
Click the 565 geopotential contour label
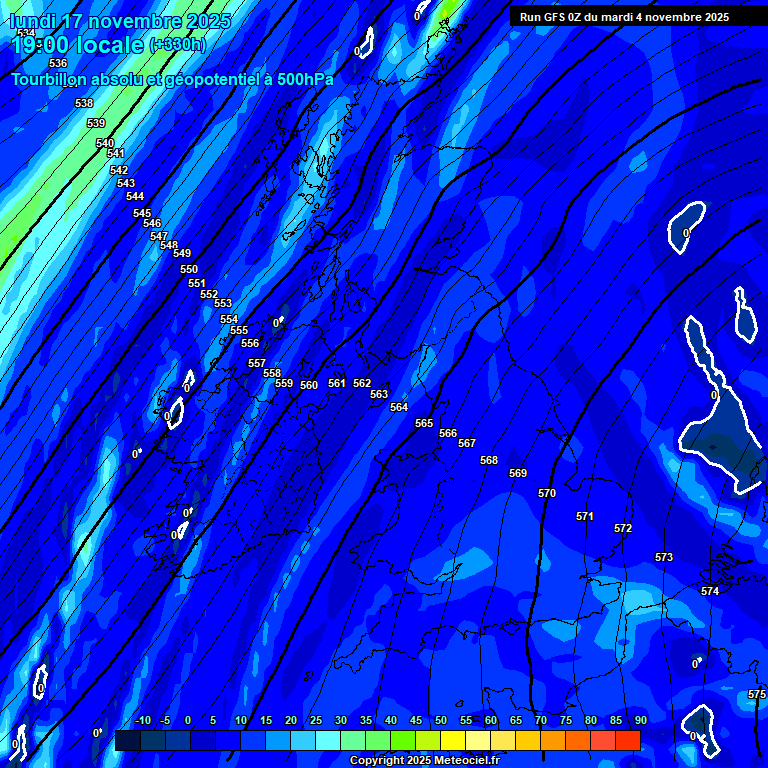[424, 424]
